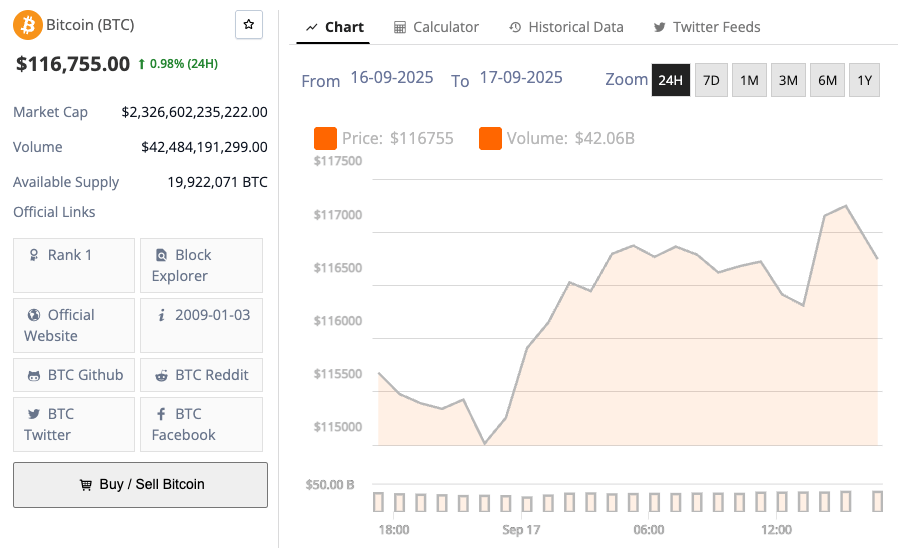Click the orange Bitcoin logo icon
Screen dimensions: 909x548
[x=27, y=25]
